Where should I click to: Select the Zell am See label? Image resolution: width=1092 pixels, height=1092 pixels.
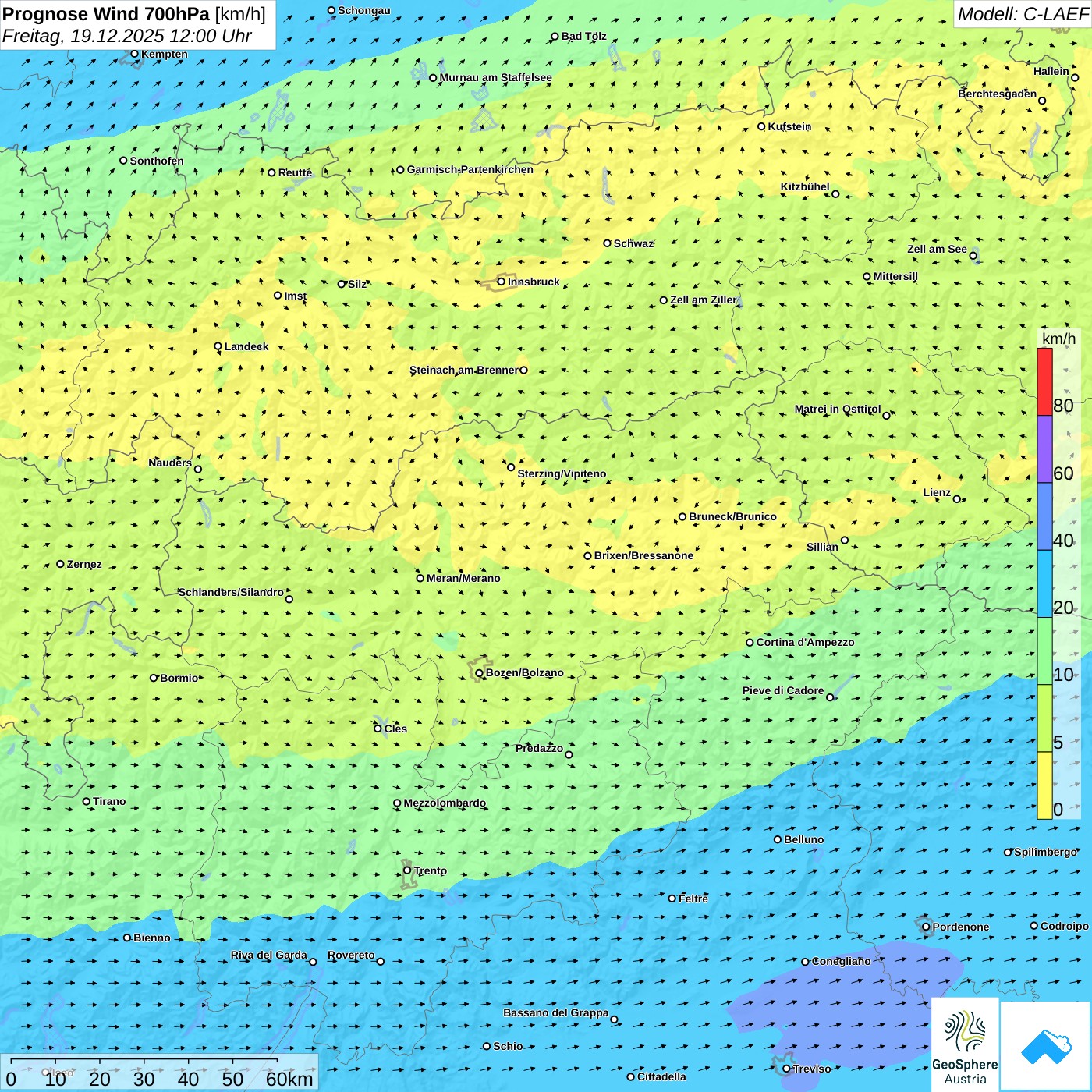(937, 249)
